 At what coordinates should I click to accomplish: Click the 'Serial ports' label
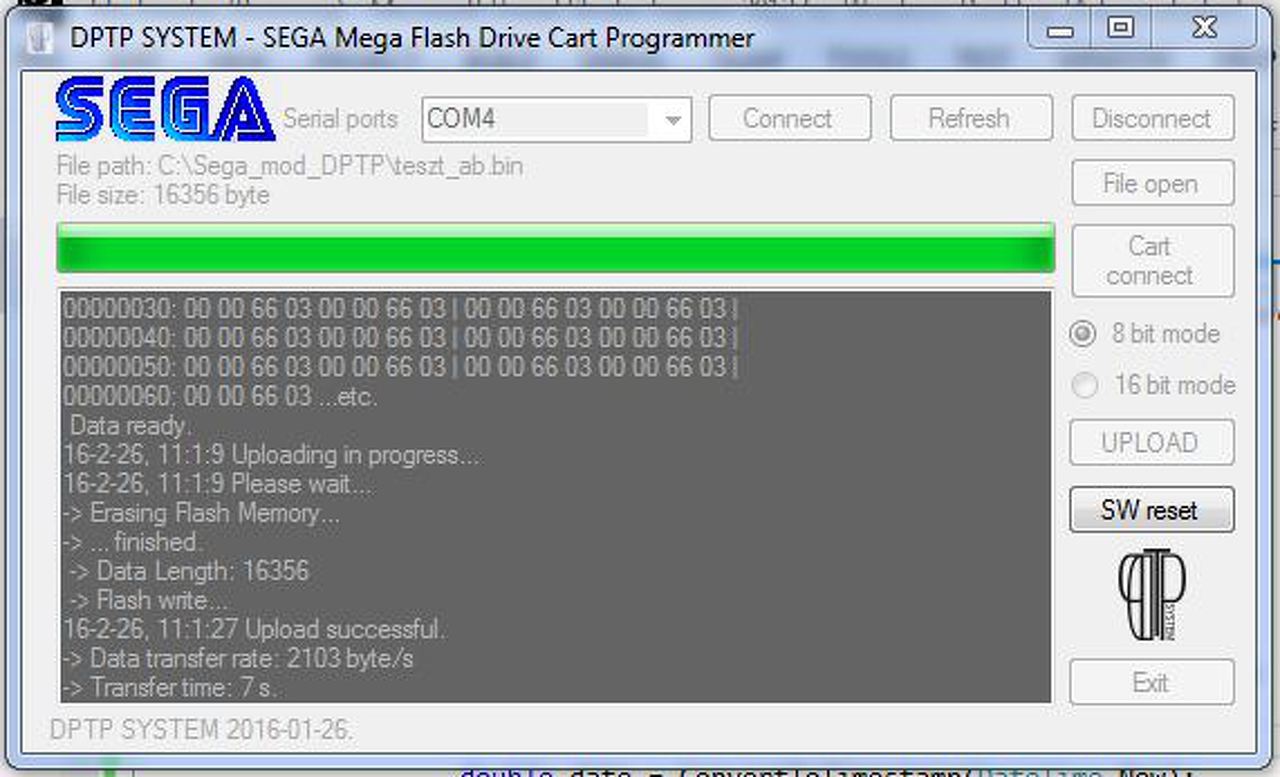(x=341, y=119)
